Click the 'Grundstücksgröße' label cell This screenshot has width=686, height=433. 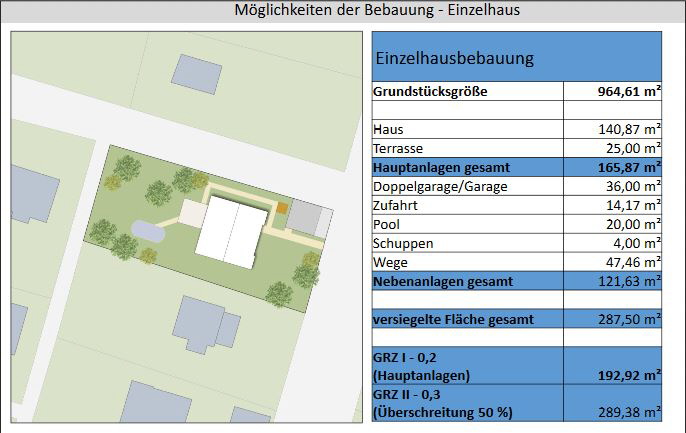pos(468,91)
